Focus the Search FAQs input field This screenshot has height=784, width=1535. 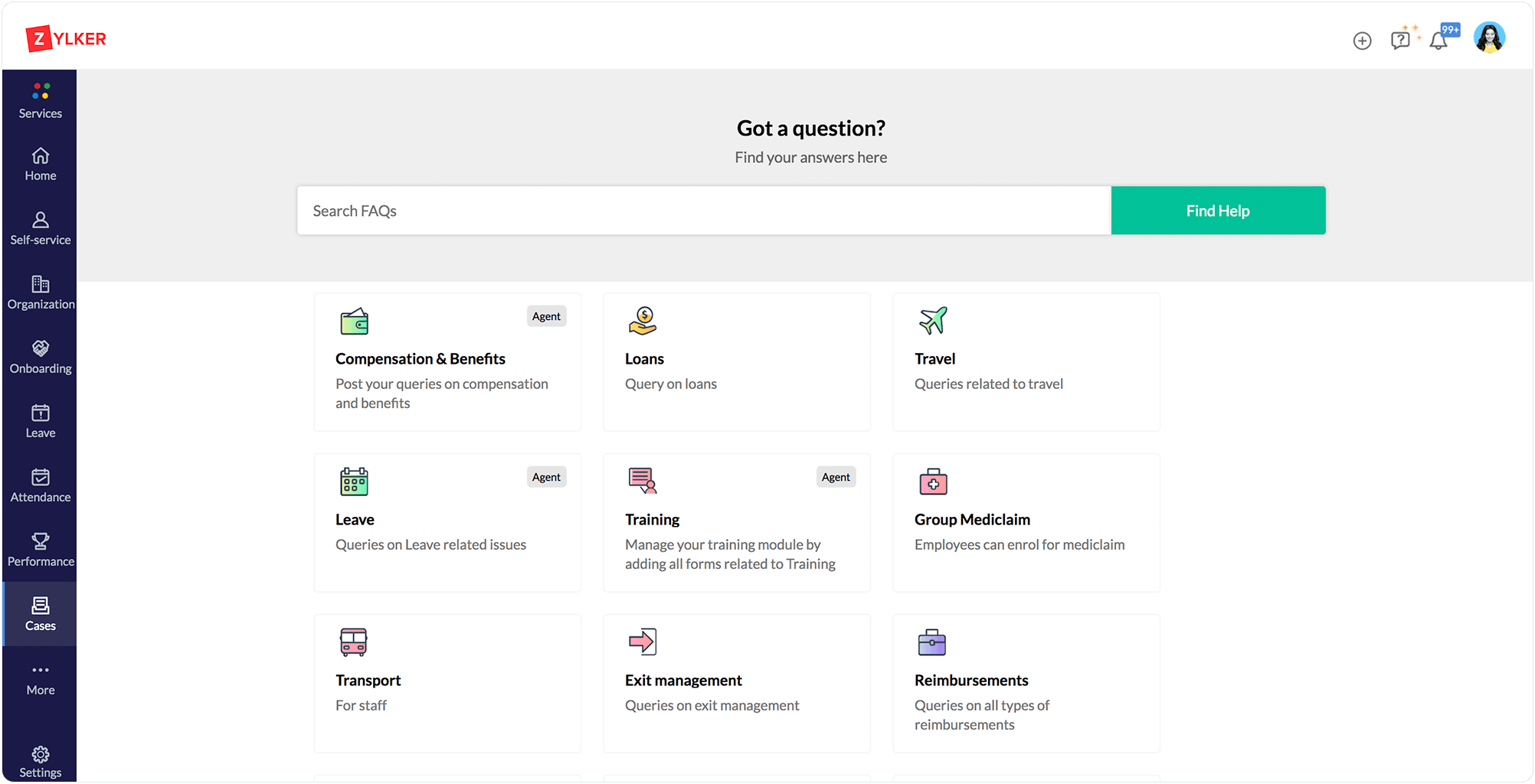pyautogui.click(x=703, y=211)
